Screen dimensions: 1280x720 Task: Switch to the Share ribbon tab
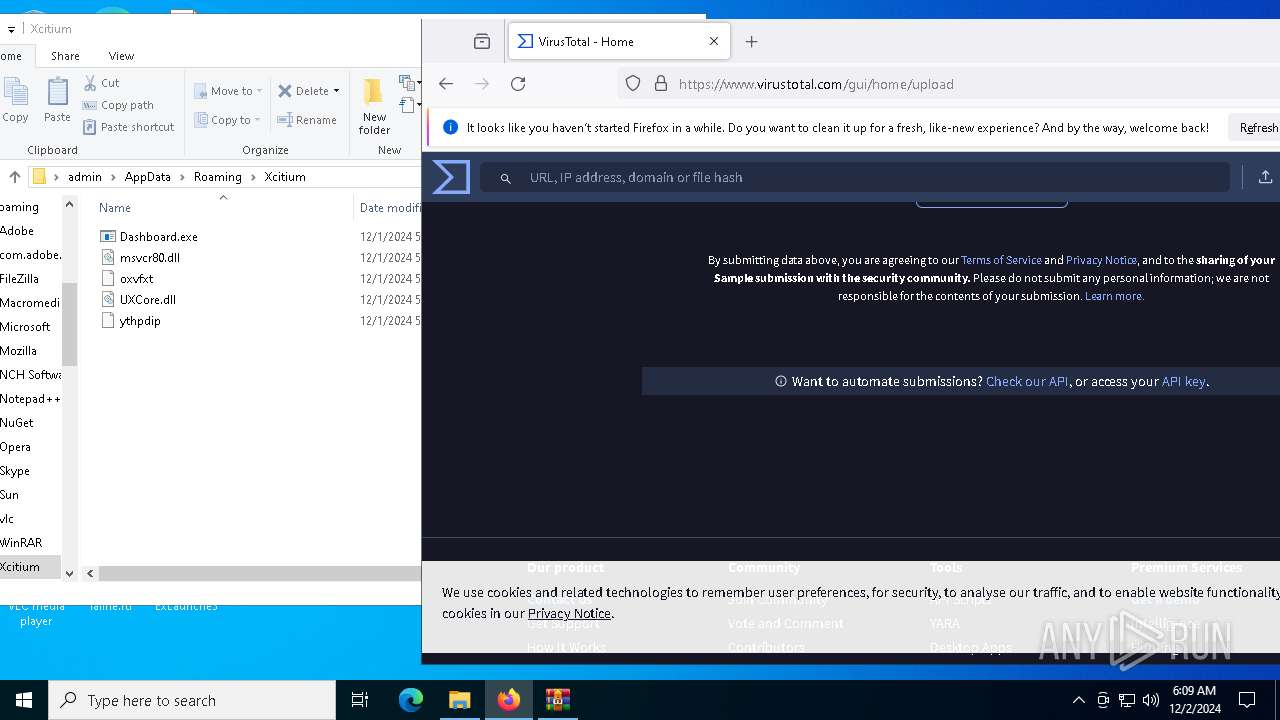[65, 56]
